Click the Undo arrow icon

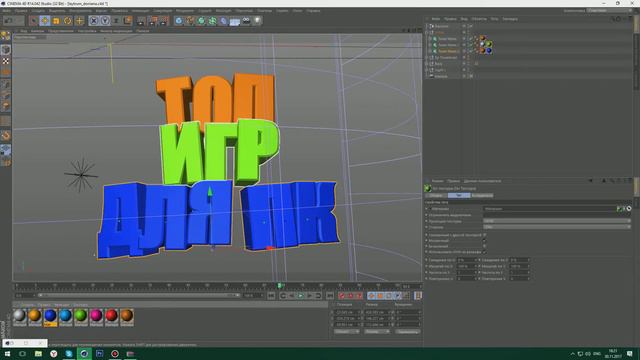[x=8, y=20]
